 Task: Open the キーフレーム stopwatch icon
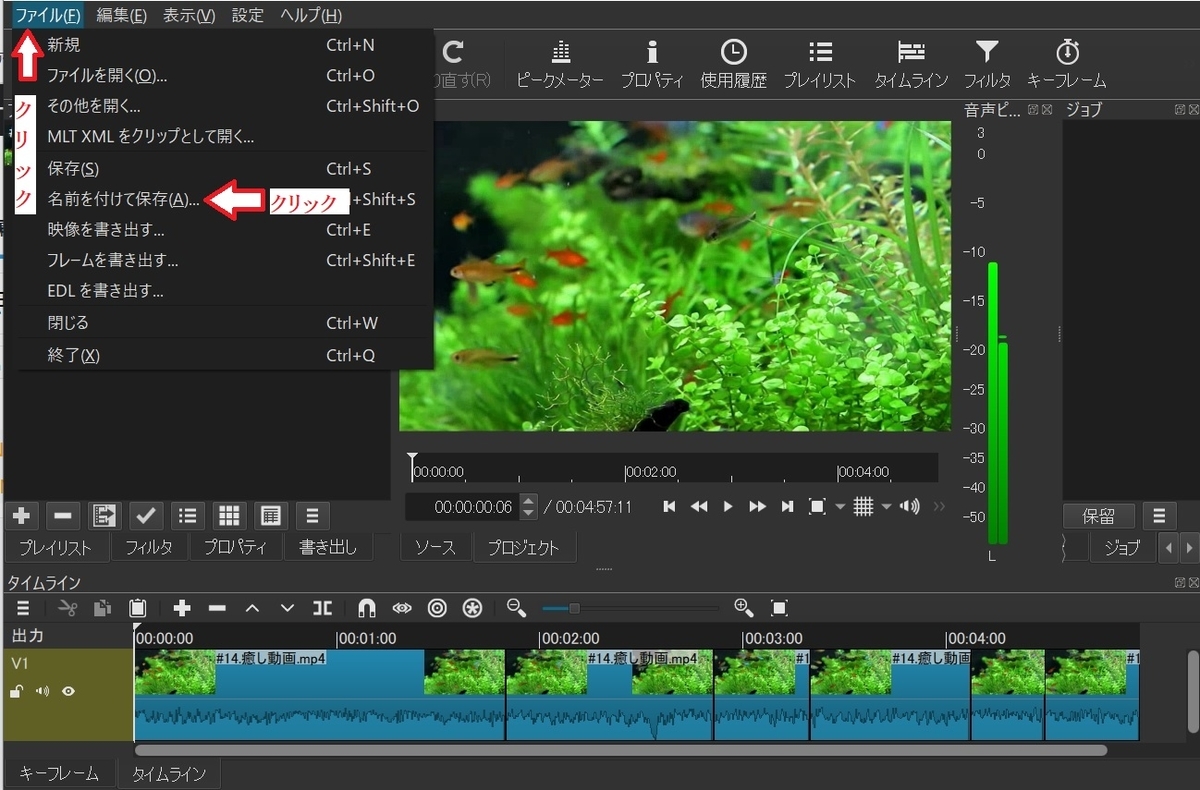click(1067, 65)
